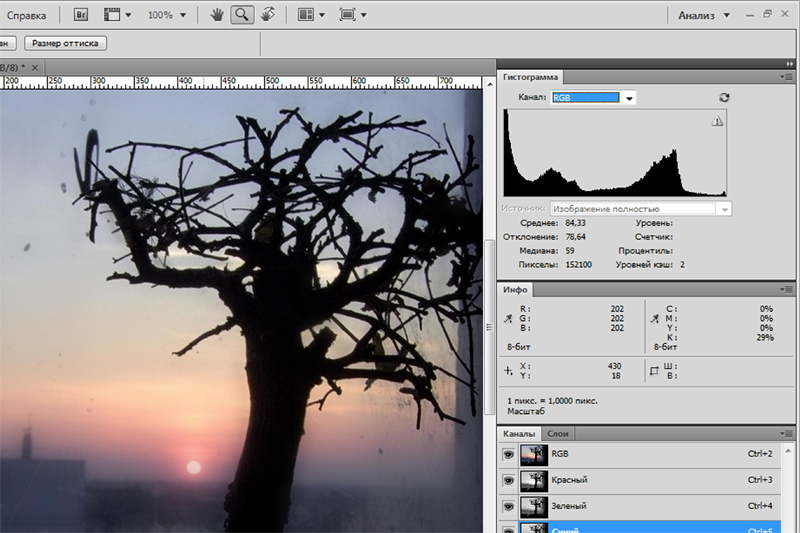Open the Histogram panel options menu
The image size is (800, 533).
click(x=788, y=77)
